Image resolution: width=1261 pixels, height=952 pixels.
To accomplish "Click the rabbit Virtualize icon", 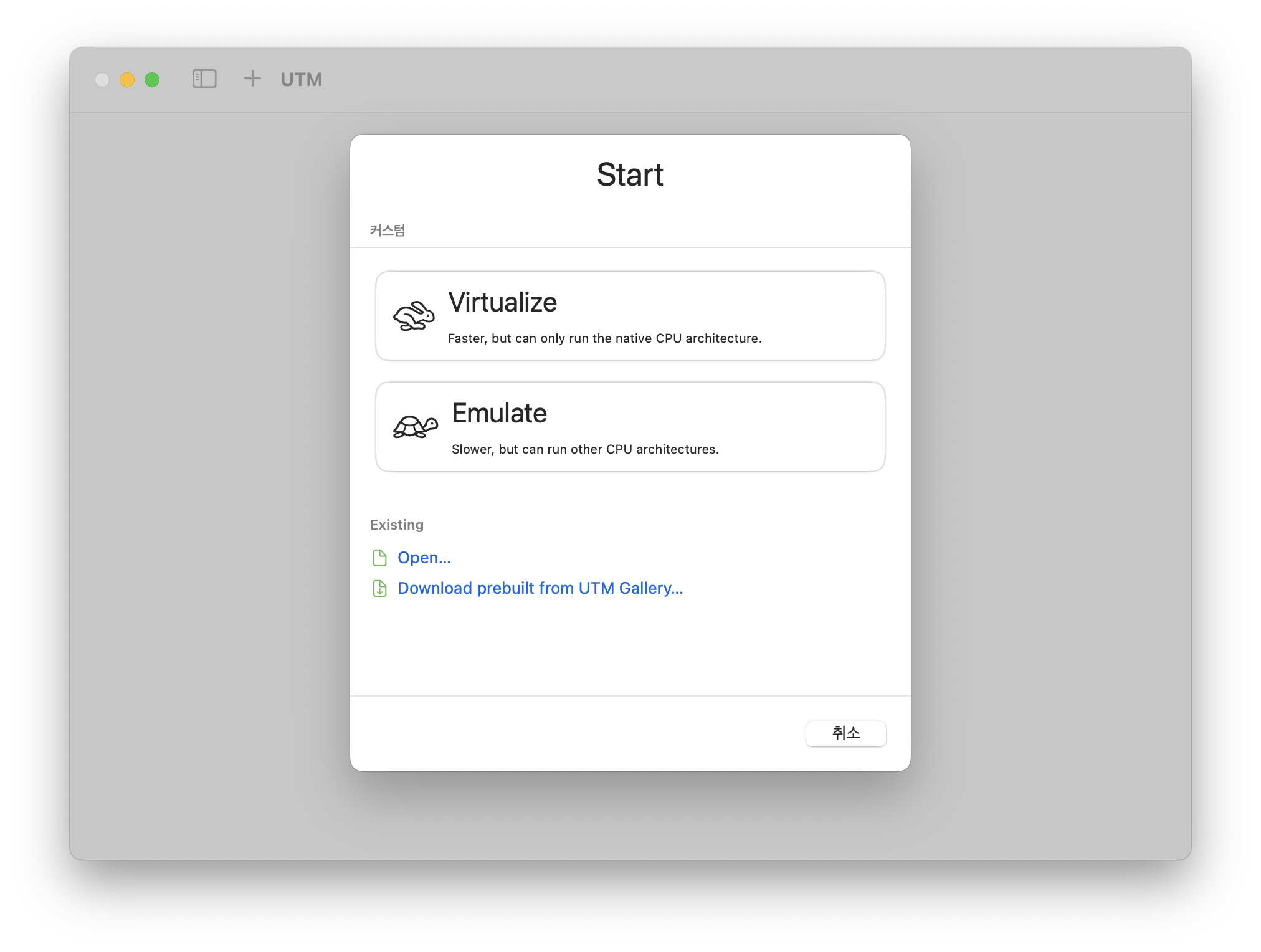I will point(414,316).
